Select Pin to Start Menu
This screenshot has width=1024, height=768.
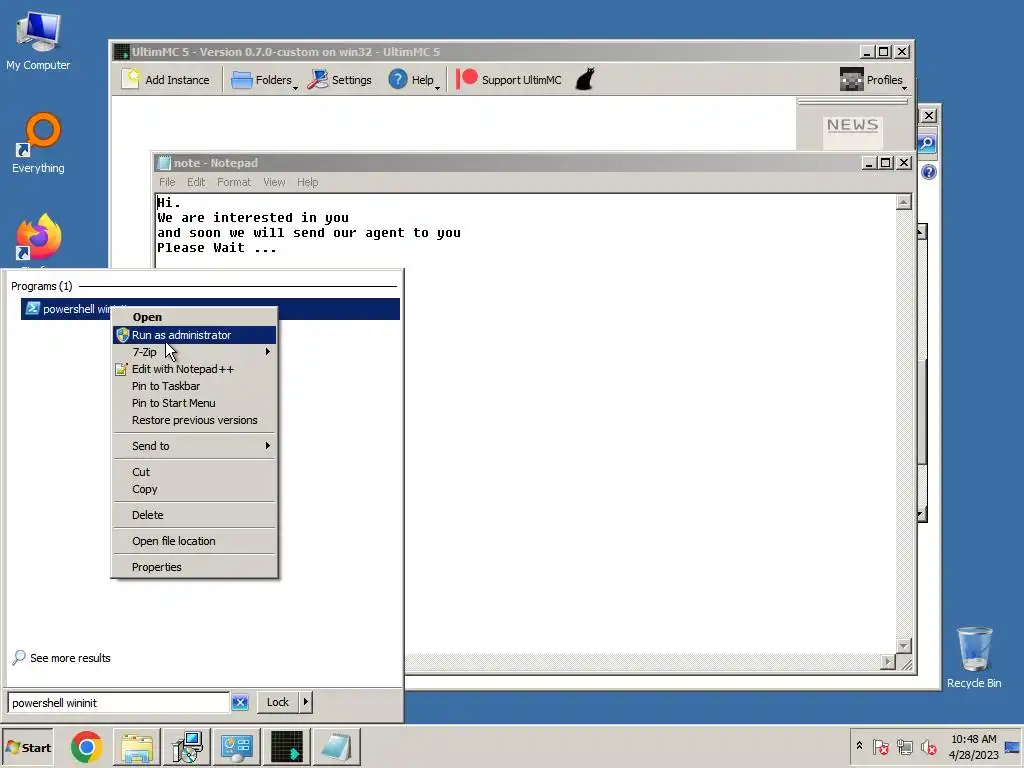[195, 403]
